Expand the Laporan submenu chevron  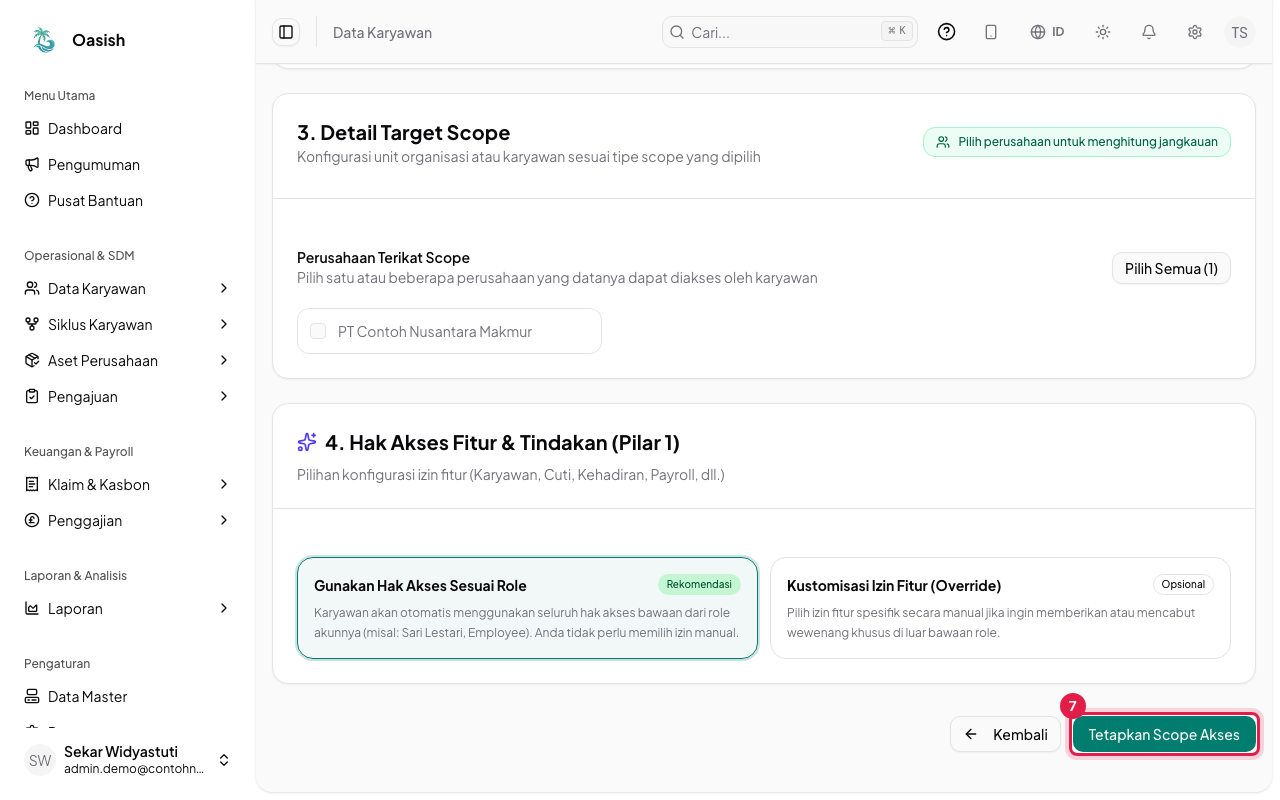[x=224, y=609]
